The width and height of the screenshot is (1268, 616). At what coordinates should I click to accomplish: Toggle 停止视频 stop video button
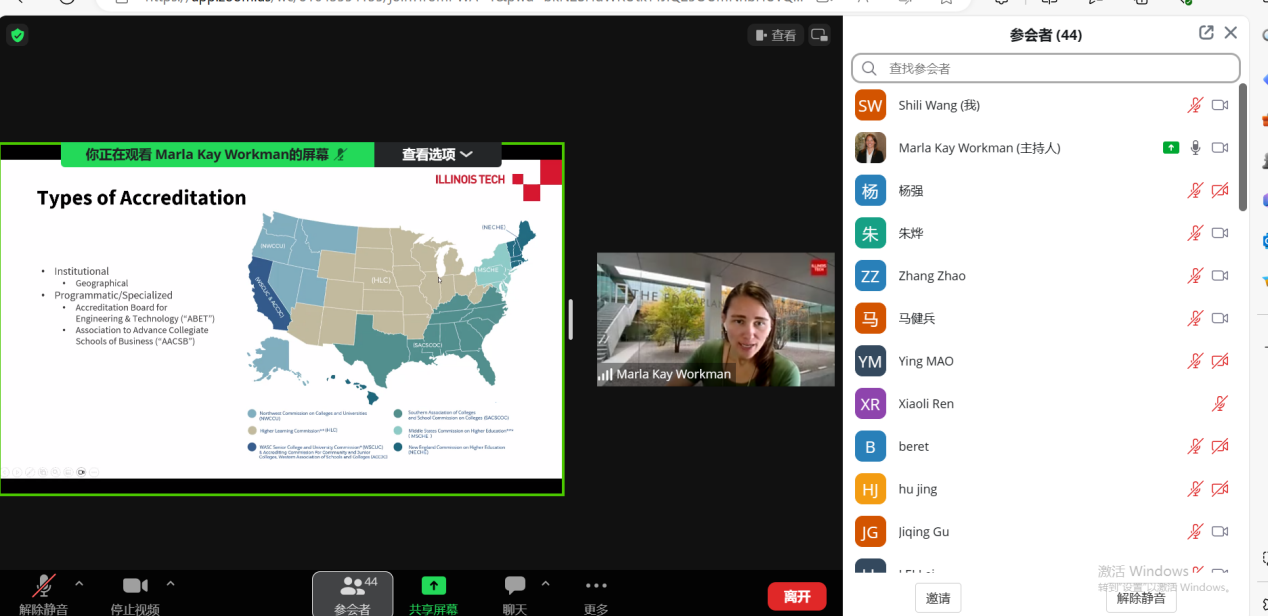[135, 586]
